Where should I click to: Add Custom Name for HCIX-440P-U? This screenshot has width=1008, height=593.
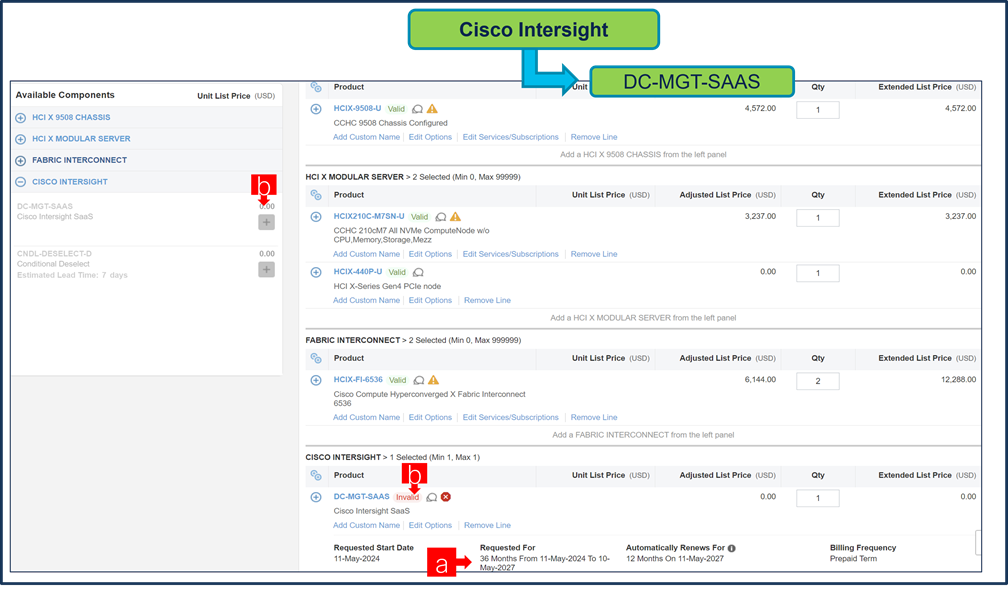click(x=366, y=300)
